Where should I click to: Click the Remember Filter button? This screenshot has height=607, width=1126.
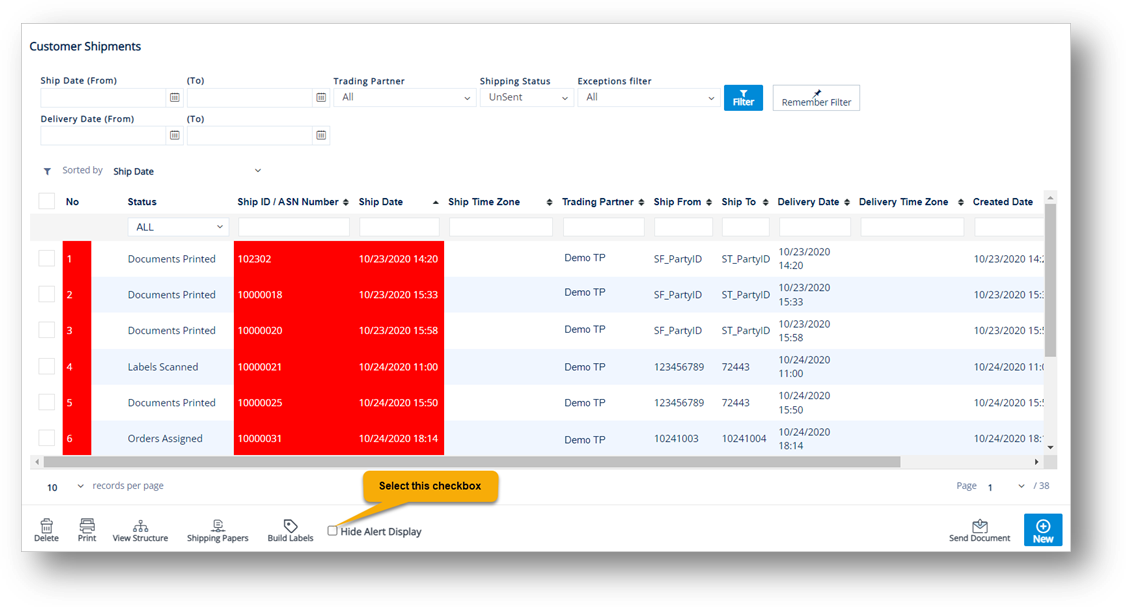click(816, 97)
